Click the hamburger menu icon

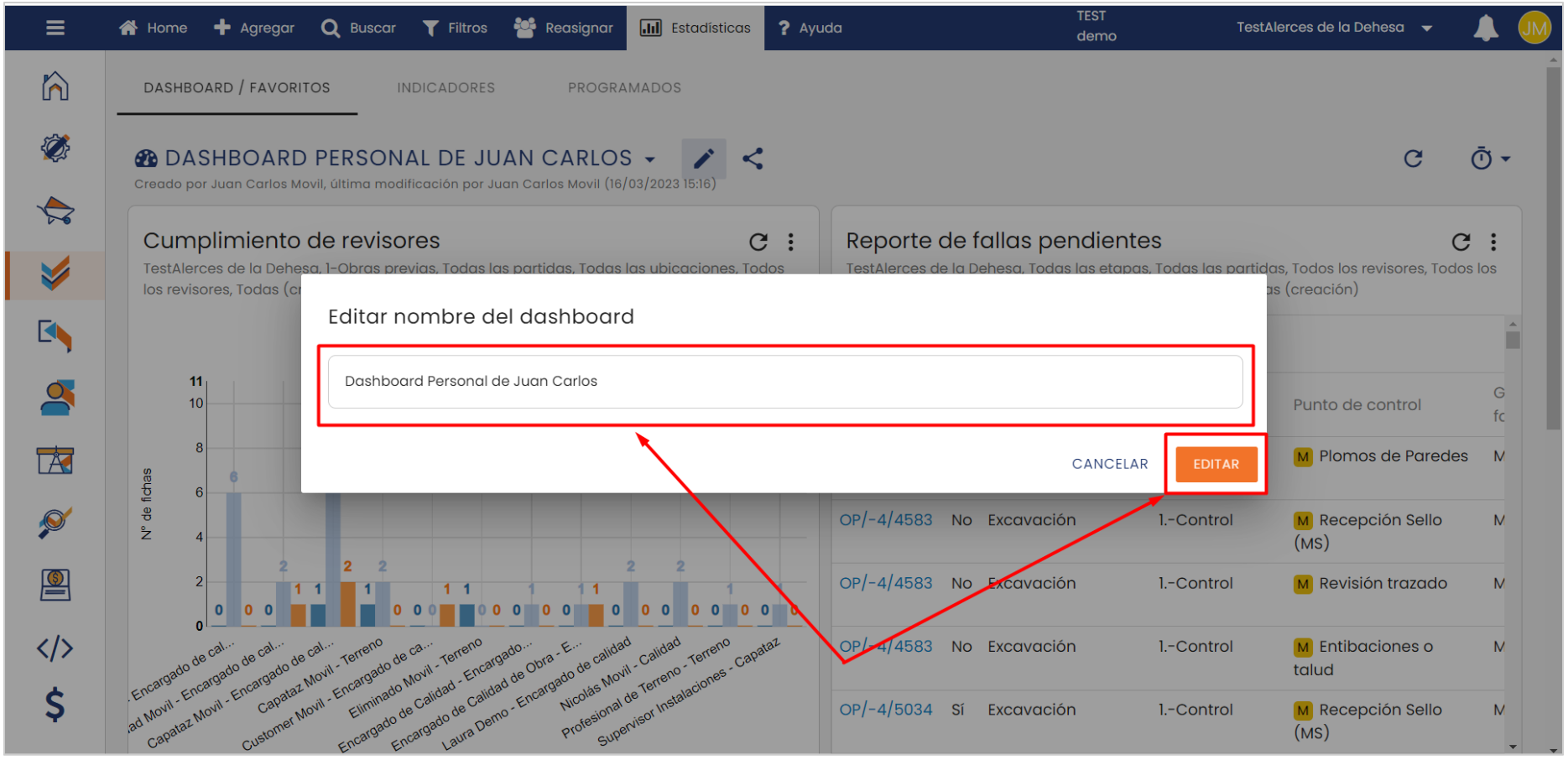pos(55,28)
